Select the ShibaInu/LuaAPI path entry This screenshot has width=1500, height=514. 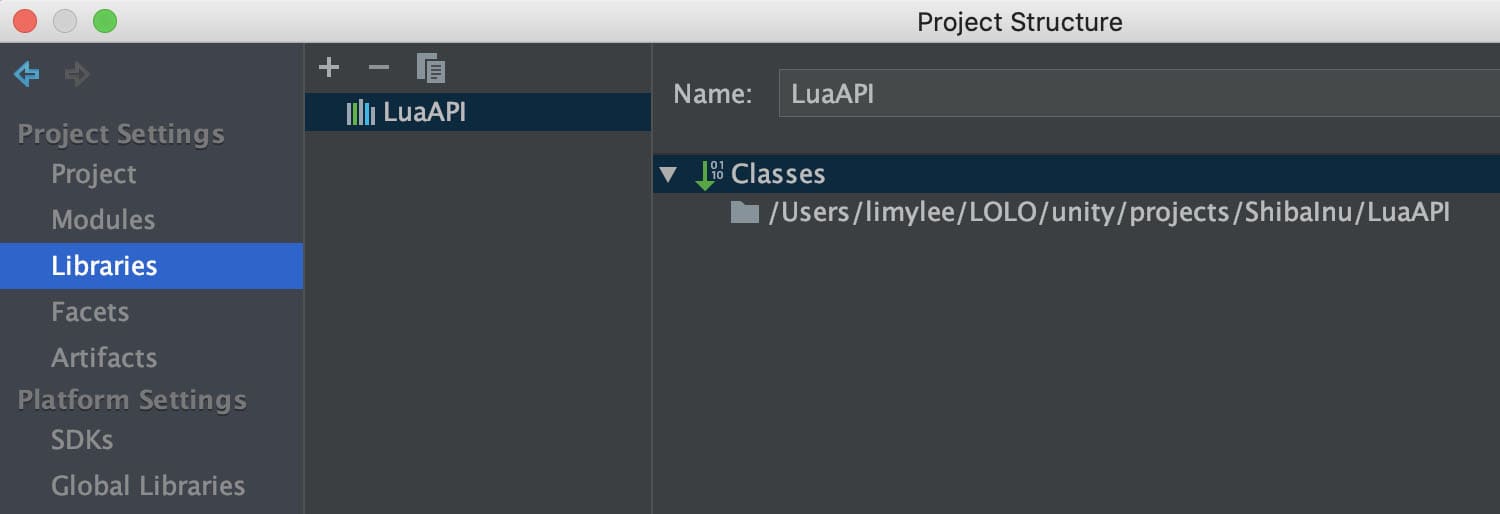click(x=1108, y=212)
